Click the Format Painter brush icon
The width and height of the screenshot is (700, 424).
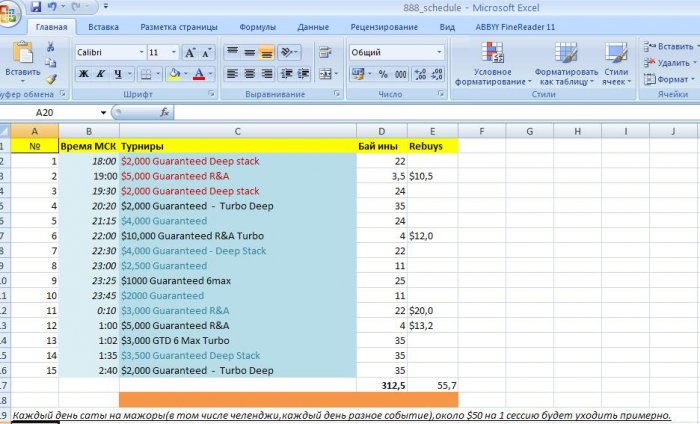[x=51, y=79]
